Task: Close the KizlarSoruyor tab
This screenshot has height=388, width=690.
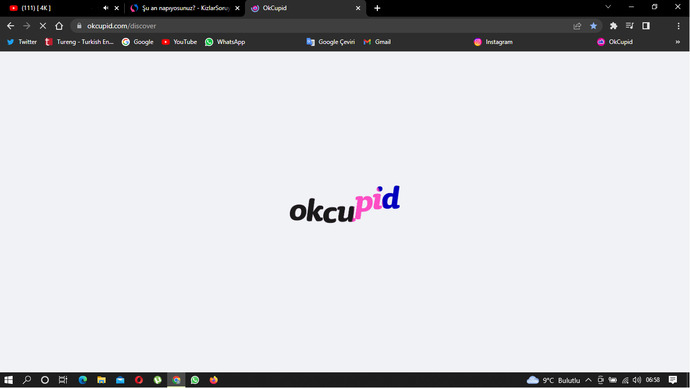Action: tap(237, 8)
